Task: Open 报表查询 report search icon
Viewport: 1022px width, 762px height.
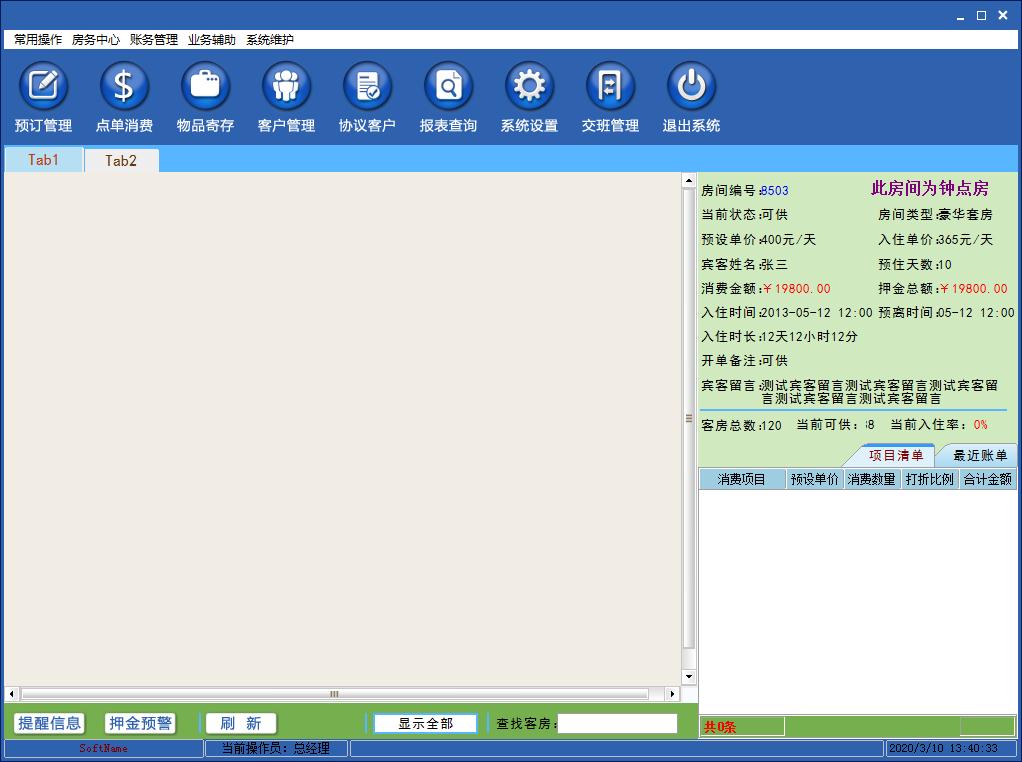Action: (448, 86)
